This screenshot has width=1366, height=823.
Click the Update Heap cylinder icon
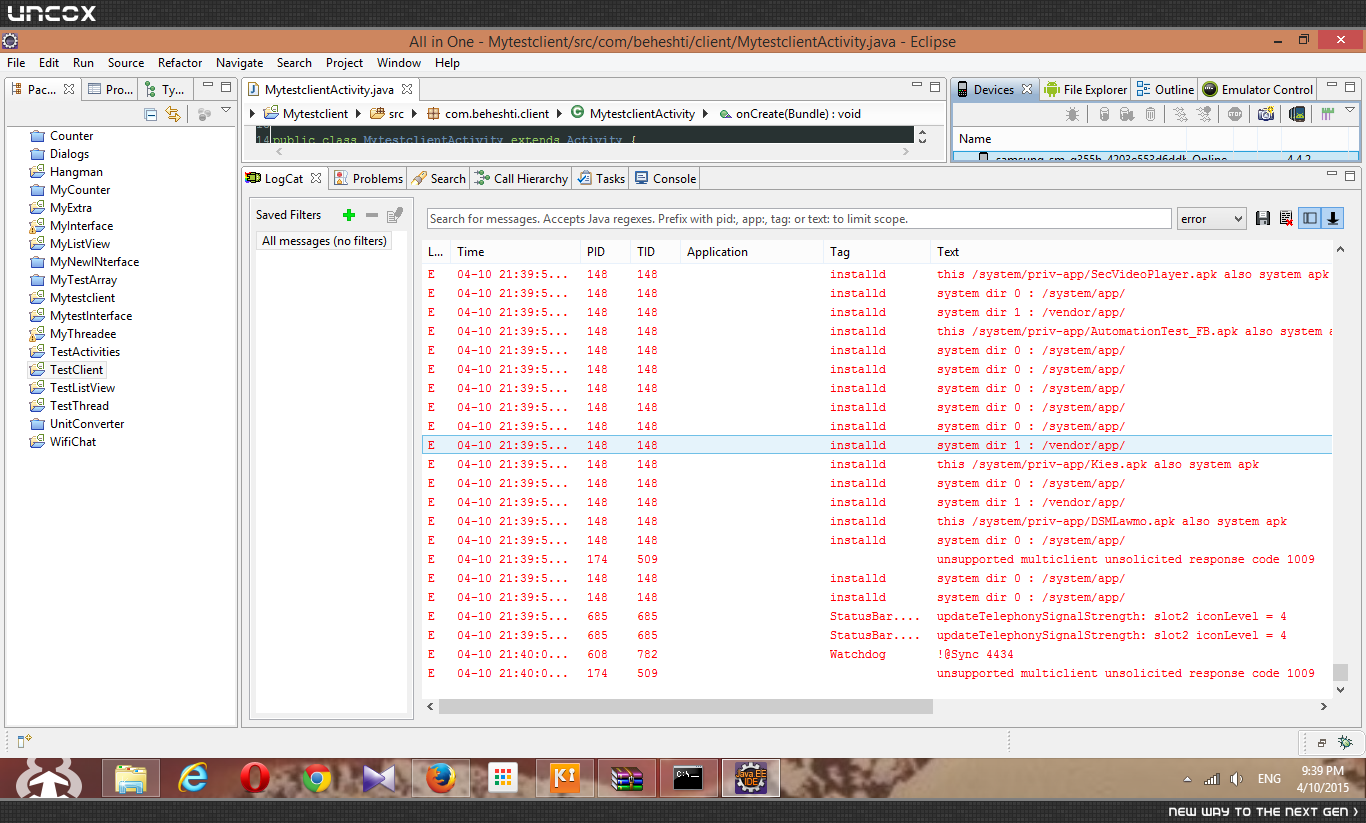[x=1104, y=114]
